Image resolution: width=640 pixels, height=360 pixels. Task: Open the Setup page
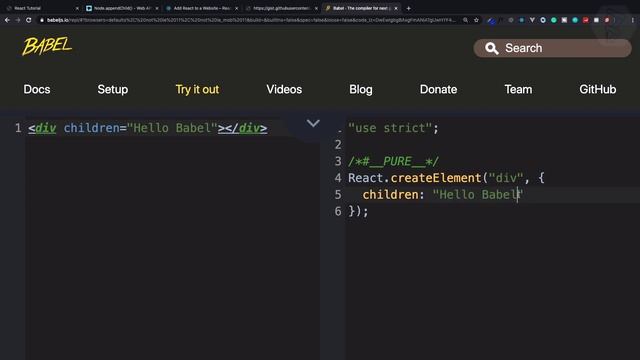pyautogui.click(x=113, y=89)
